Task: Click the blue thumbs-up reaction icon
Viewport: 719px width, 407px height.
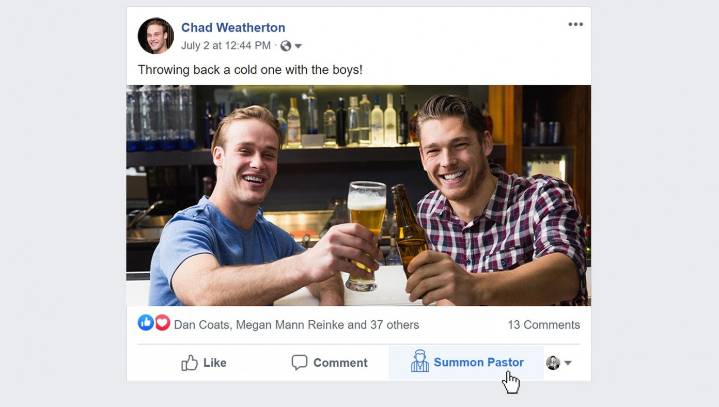Action: (x=146, y=323)
